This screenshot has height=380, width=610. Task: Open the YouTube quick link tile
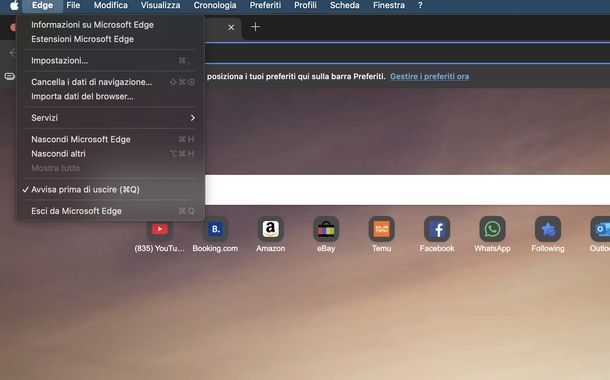(160, 229)
